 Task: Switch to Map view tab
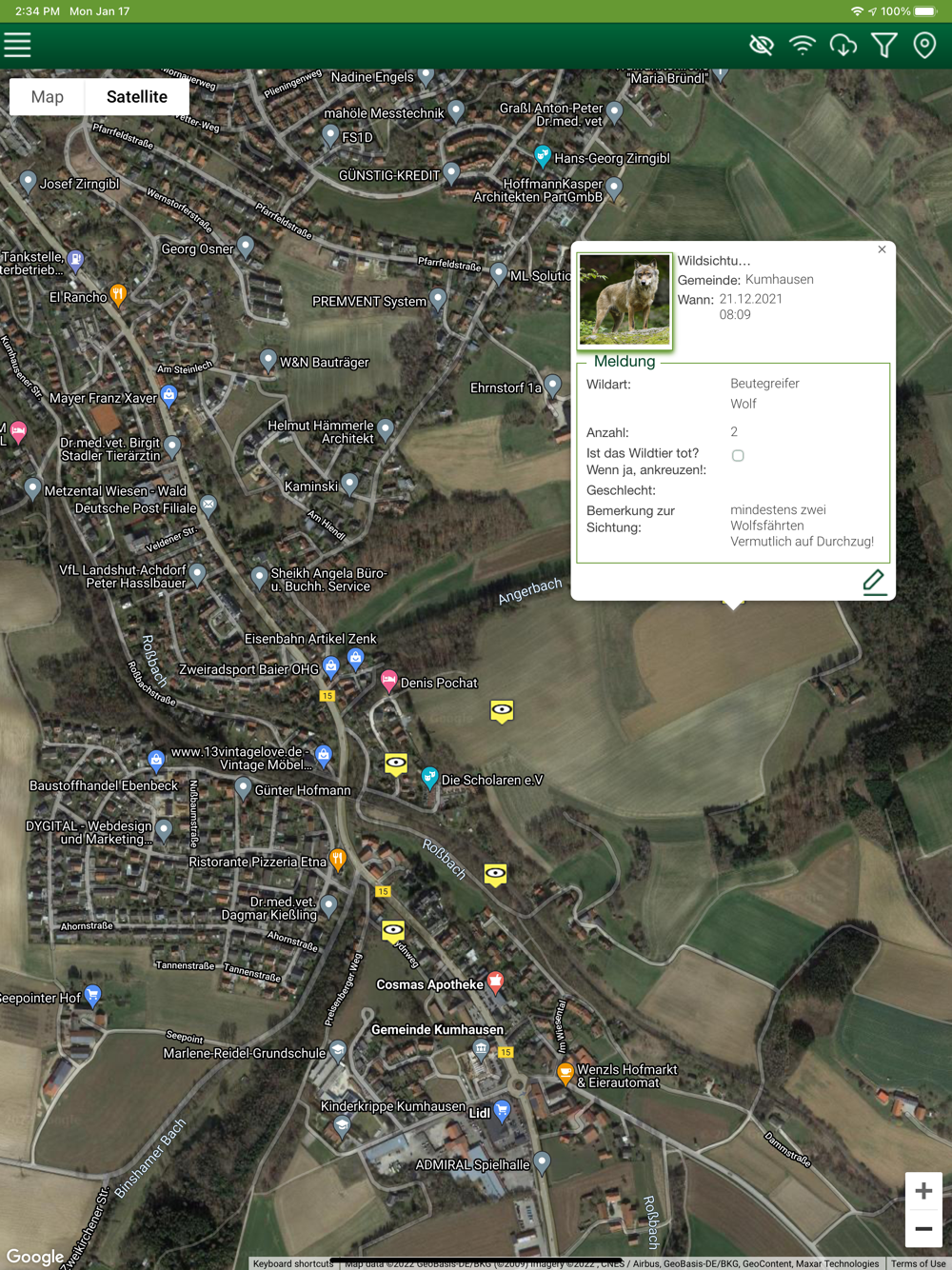pyautogui.click(x=48, y=96)
